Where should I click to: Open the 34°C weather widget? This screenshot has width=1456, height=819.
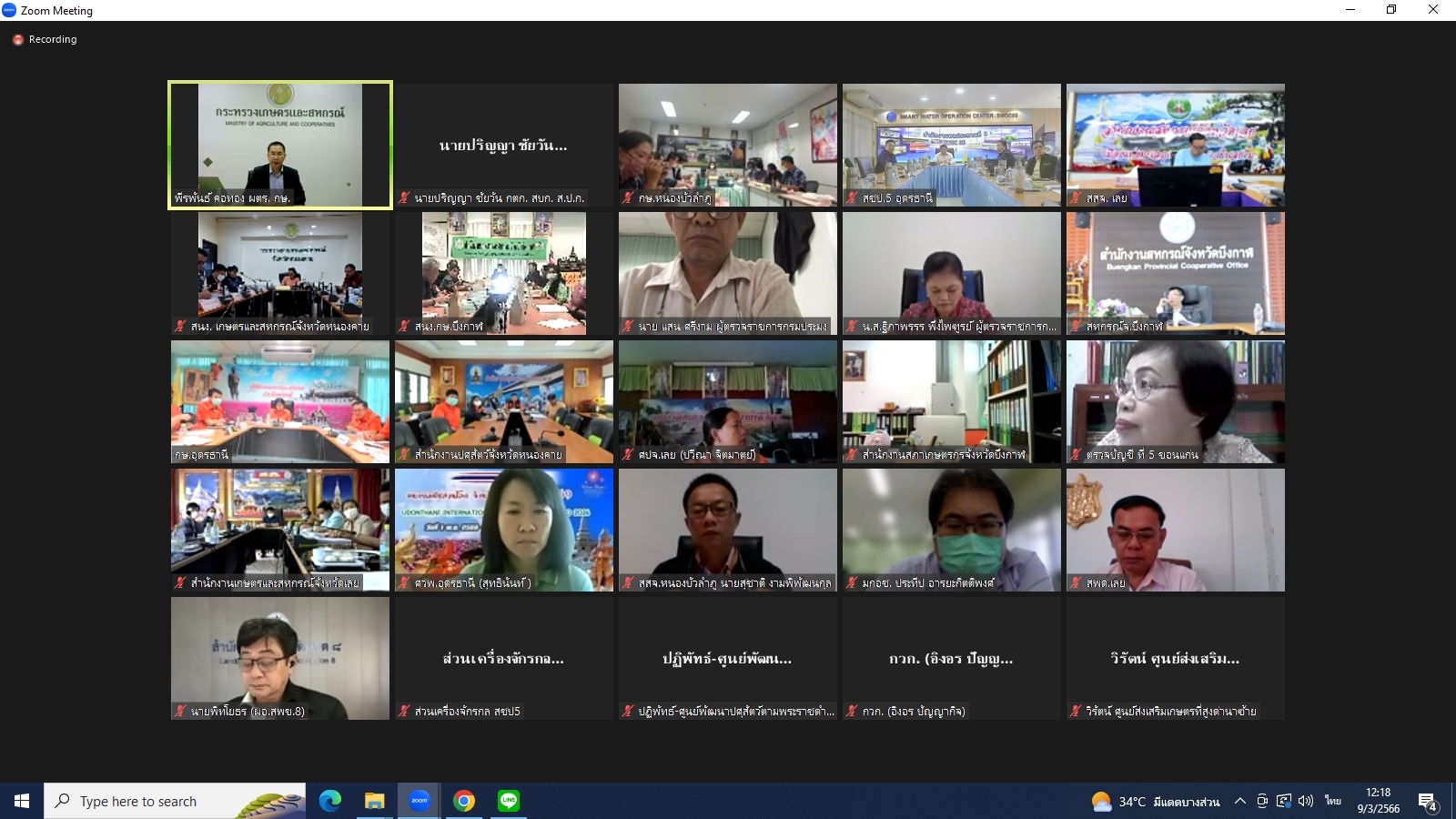(x=1156, y=802)
